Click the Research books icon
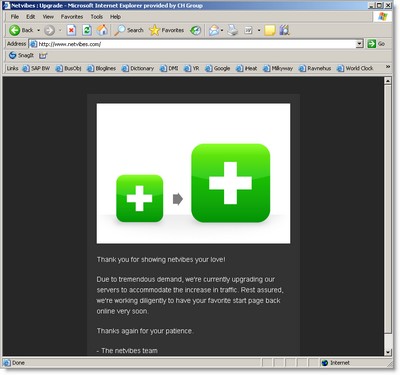 (284, 30)
